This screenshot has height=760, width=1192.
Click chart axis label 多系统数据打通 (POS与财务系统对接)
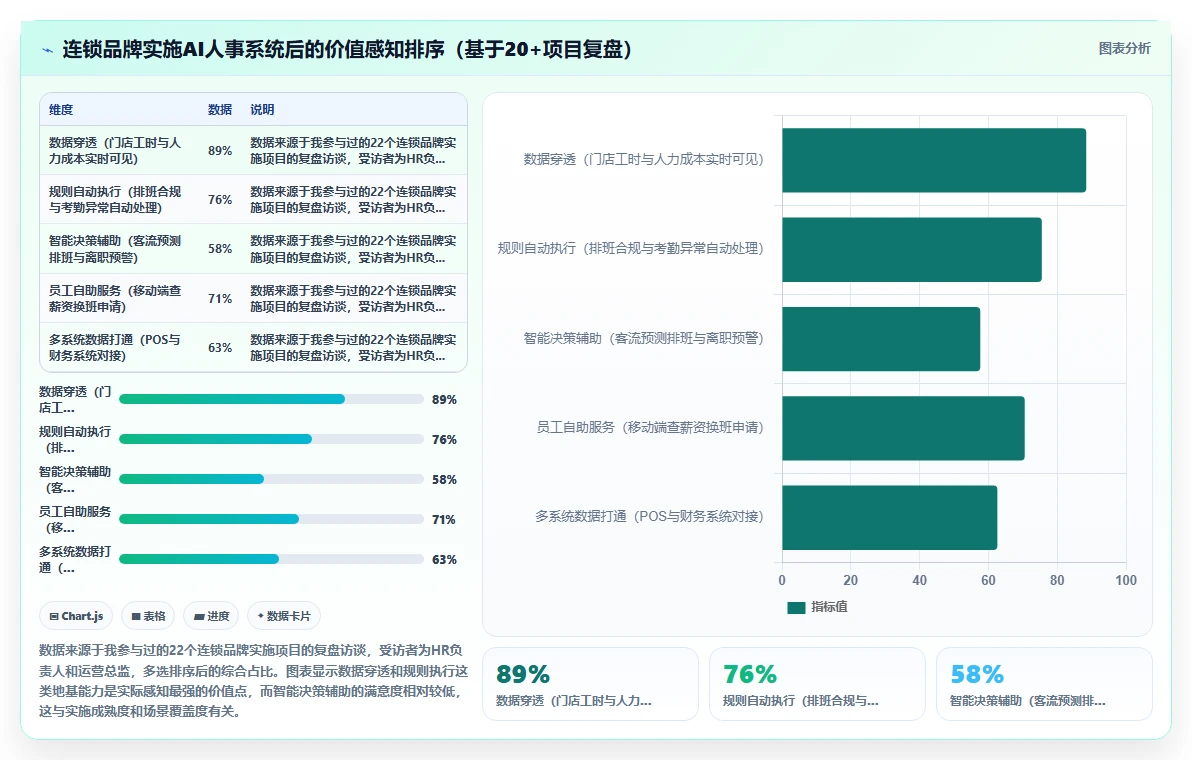(649, 517)
